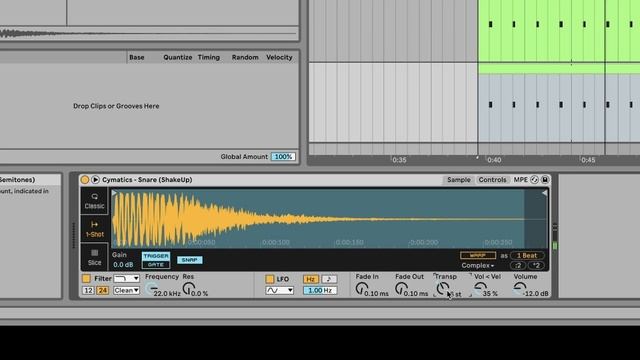Open the Clean filter circuit dropdown

[x=126, y=290]
